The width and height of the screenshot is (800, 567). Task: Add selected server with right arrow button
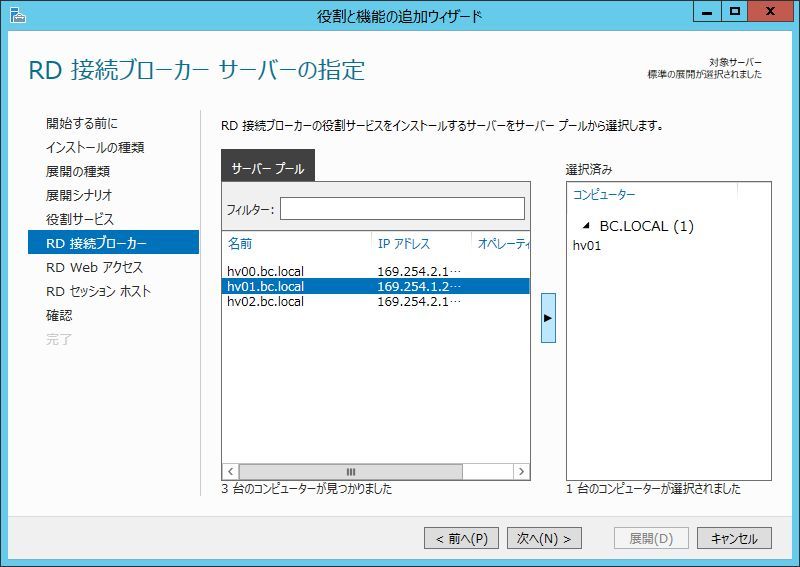pos(548,317)
